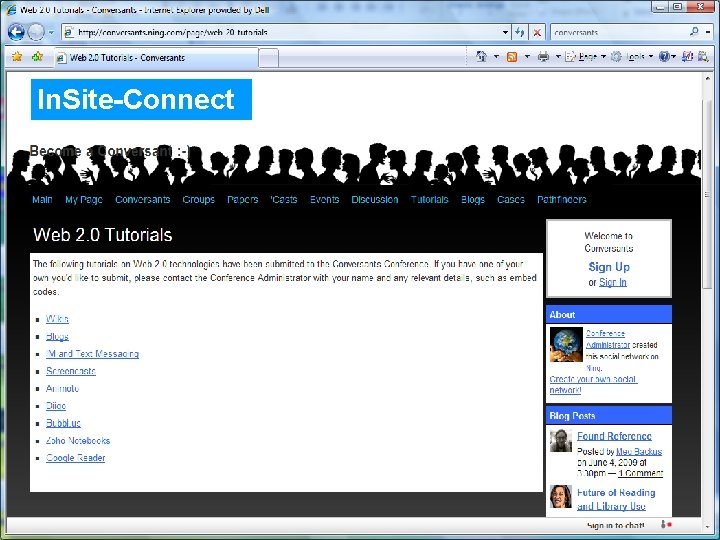The image size is (720, 540).
Task: Open the Papers navigation tab
Action: 242,200
